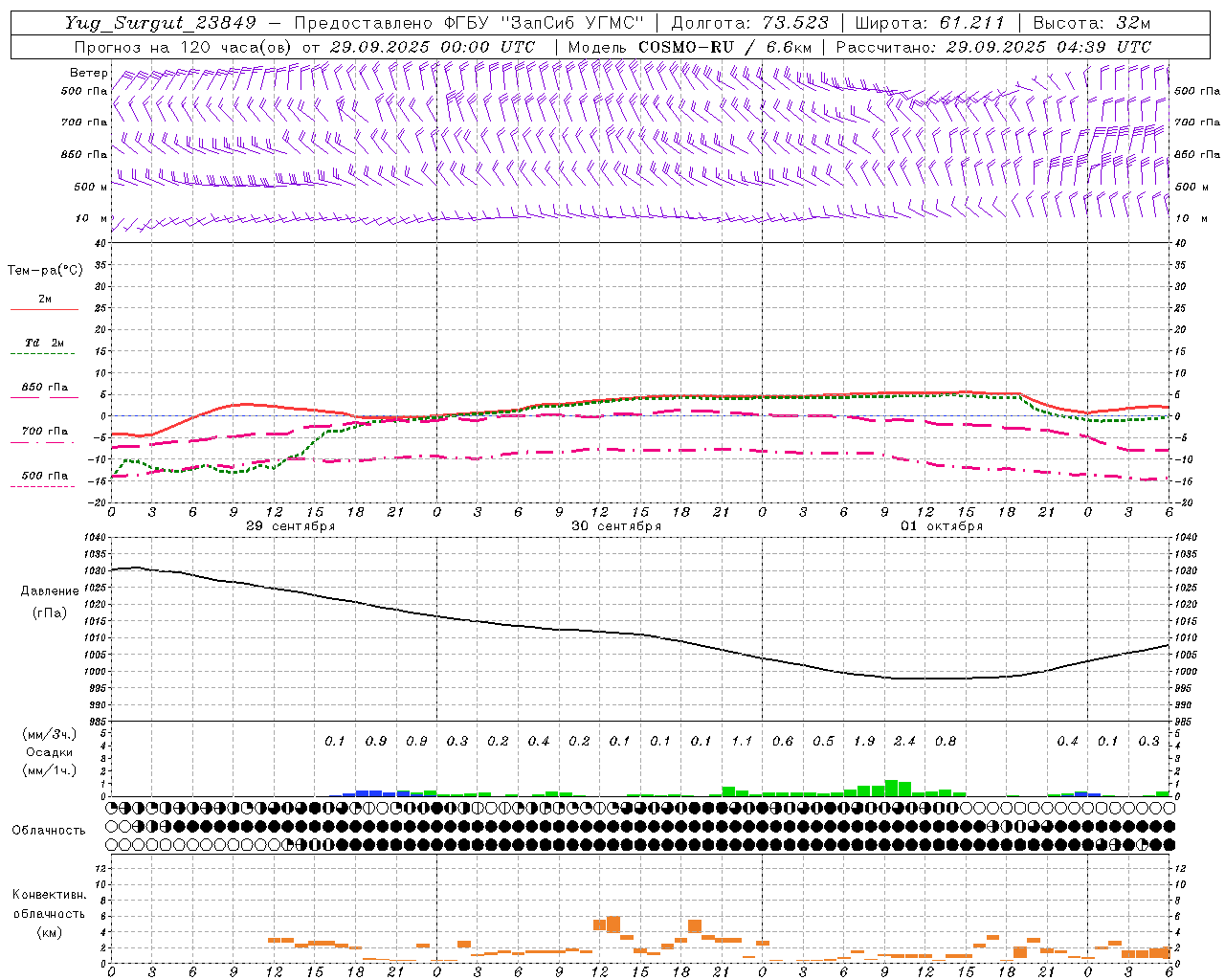Click the 1.1 precipitation total value

[742, 741]
